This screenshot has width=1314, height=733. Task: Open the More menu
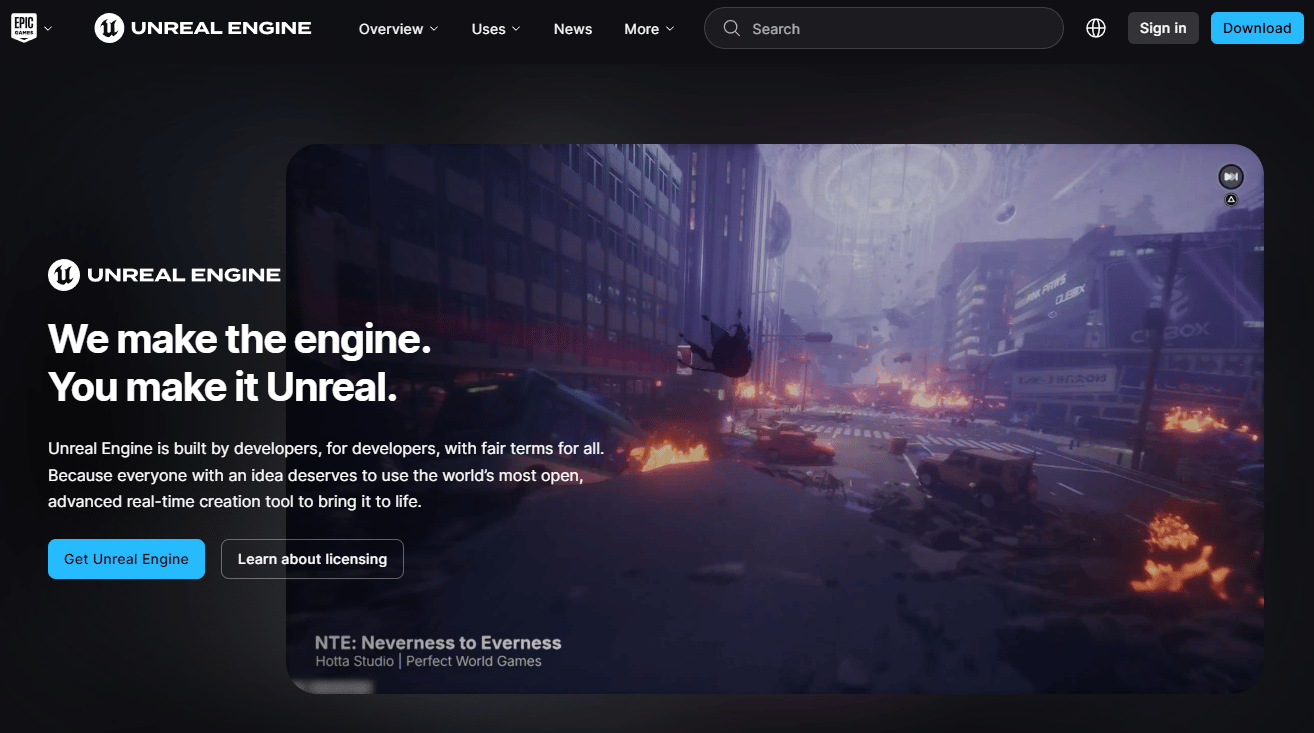(x=649, y=29)
